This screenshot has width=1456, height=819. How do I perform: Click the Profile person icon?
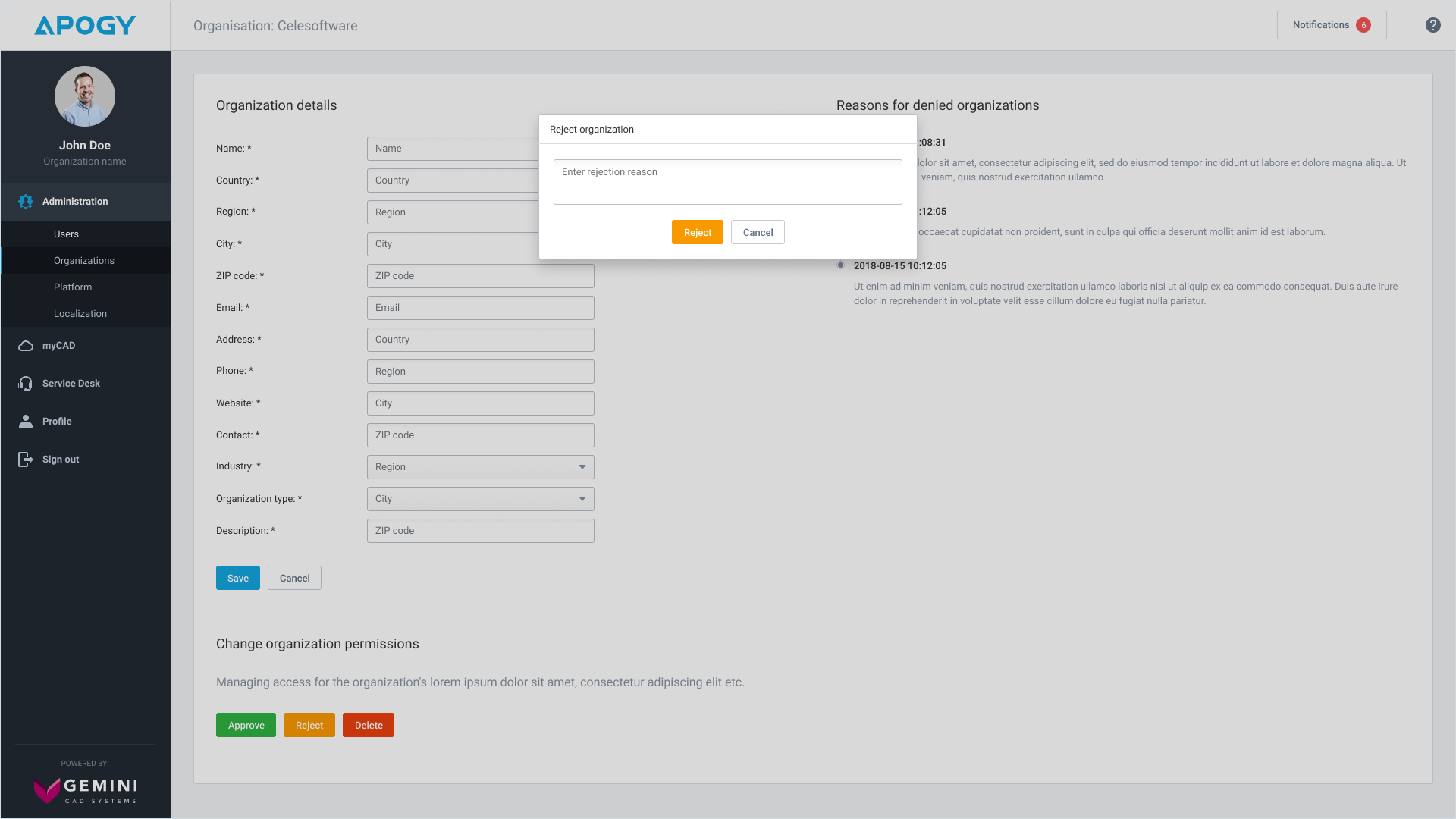click(26, 422)
